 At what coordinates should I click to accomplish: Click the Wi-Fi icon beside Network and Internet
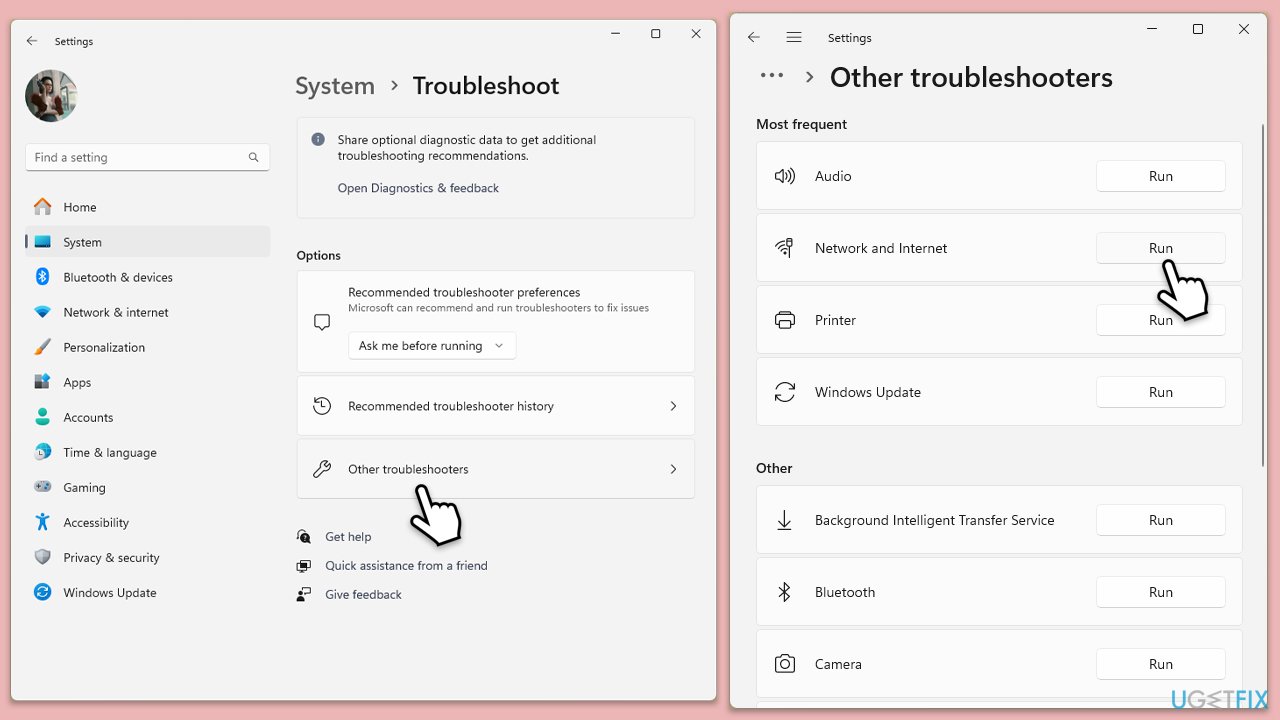tap(785, 248)
